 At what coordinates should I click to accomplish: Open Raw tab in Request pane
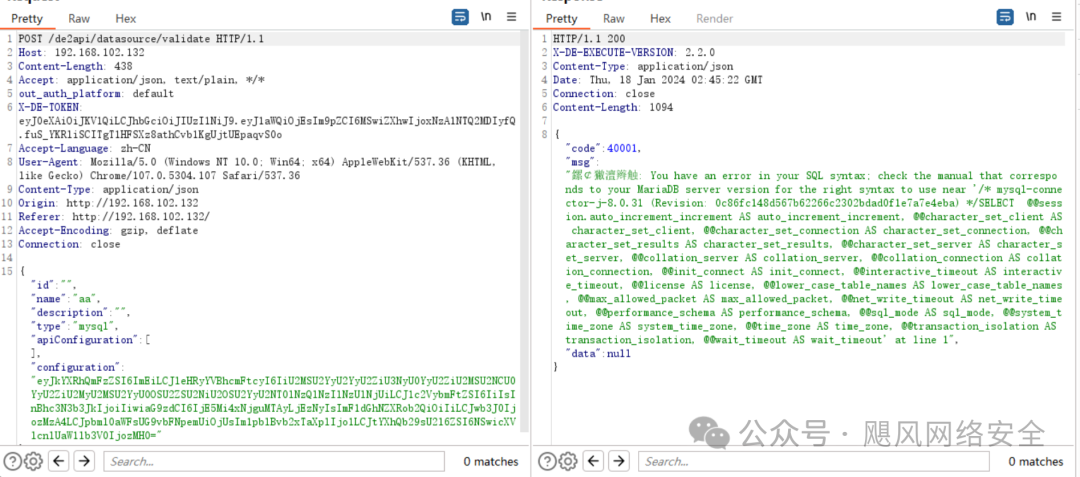[x=79, y=19]
